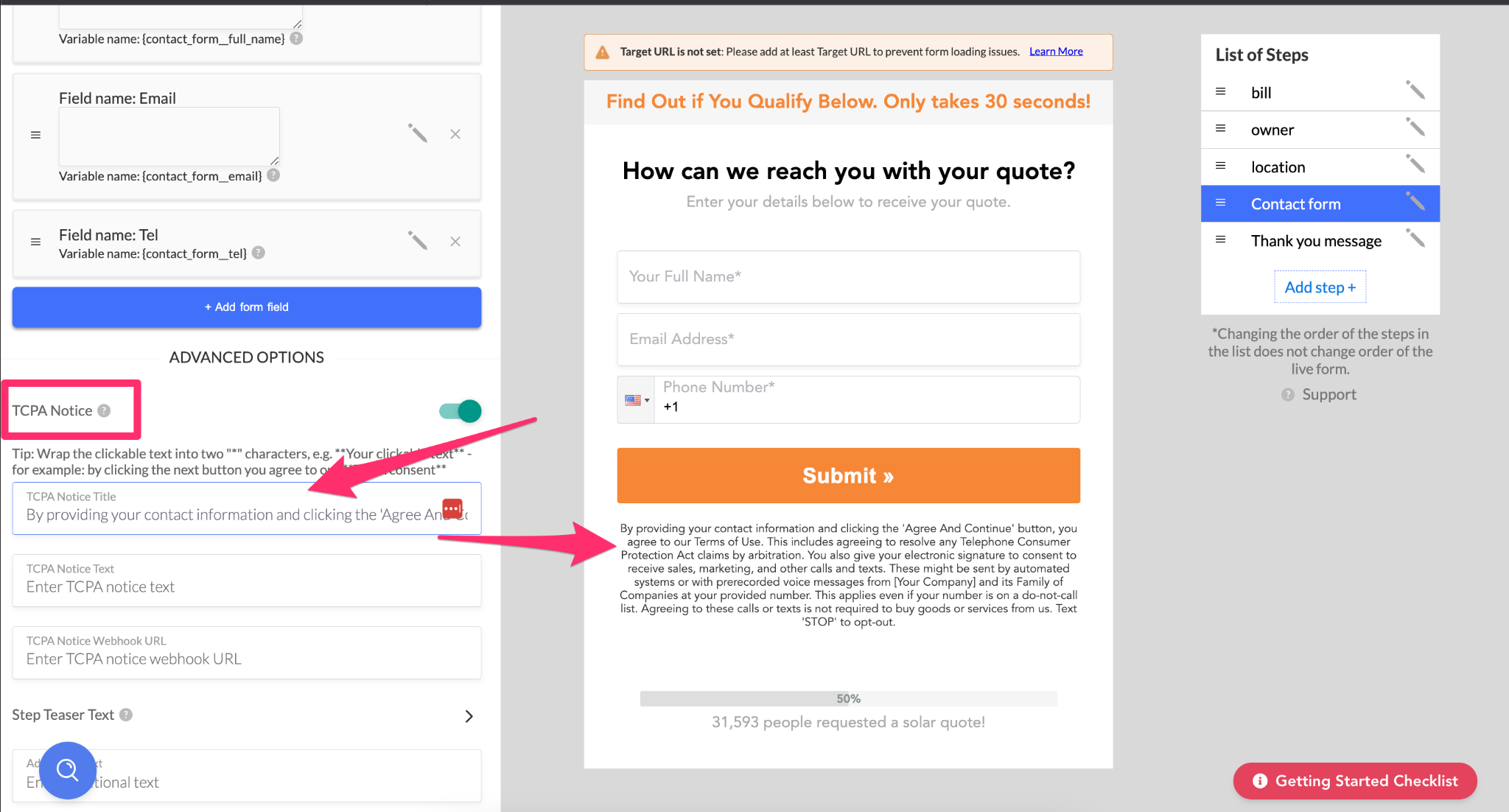Click the 50% progress bar
1509x812 pixels.
coord(848,699)
